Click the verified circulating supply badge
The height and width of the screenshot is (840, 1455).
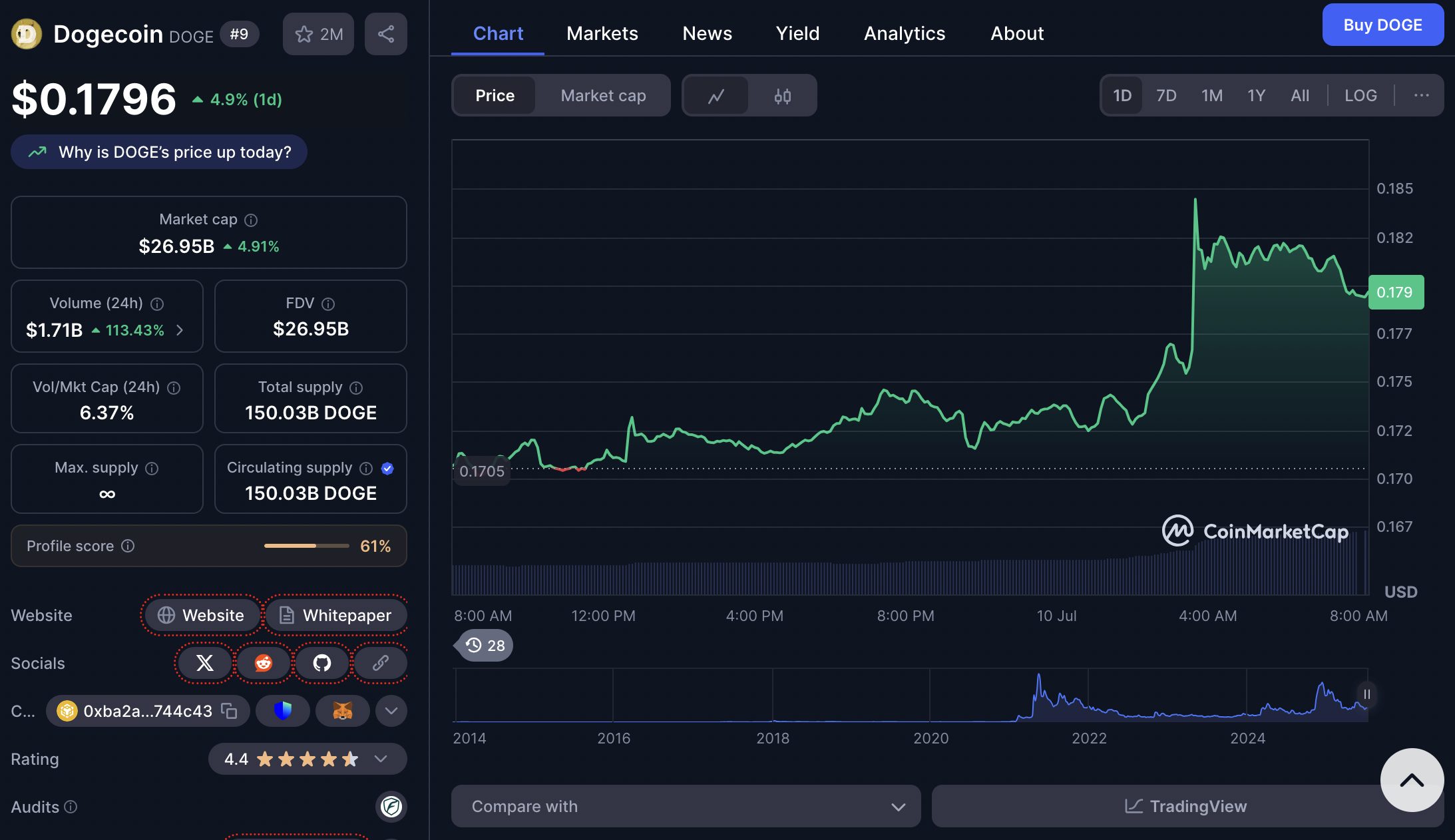pos(387,468)
